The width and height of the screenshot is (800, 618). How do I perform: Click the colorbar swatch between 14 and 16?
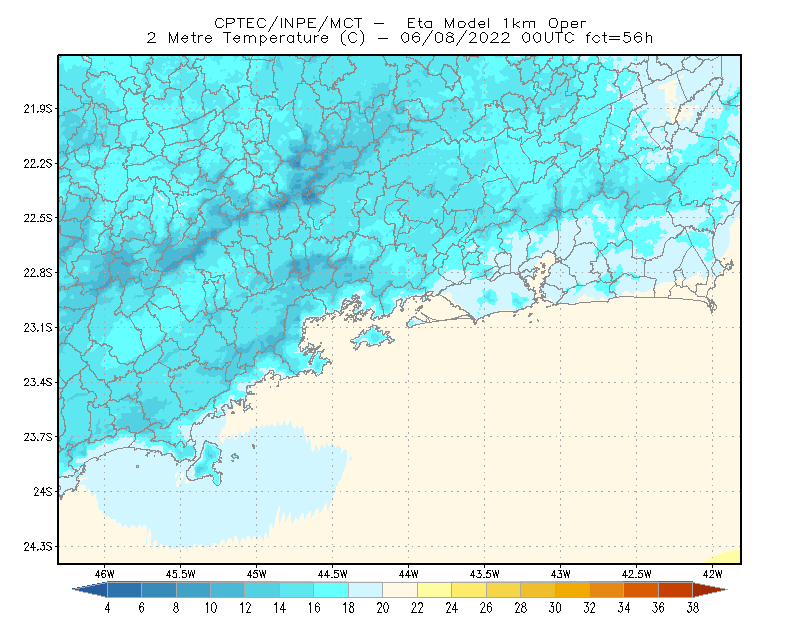296,589
